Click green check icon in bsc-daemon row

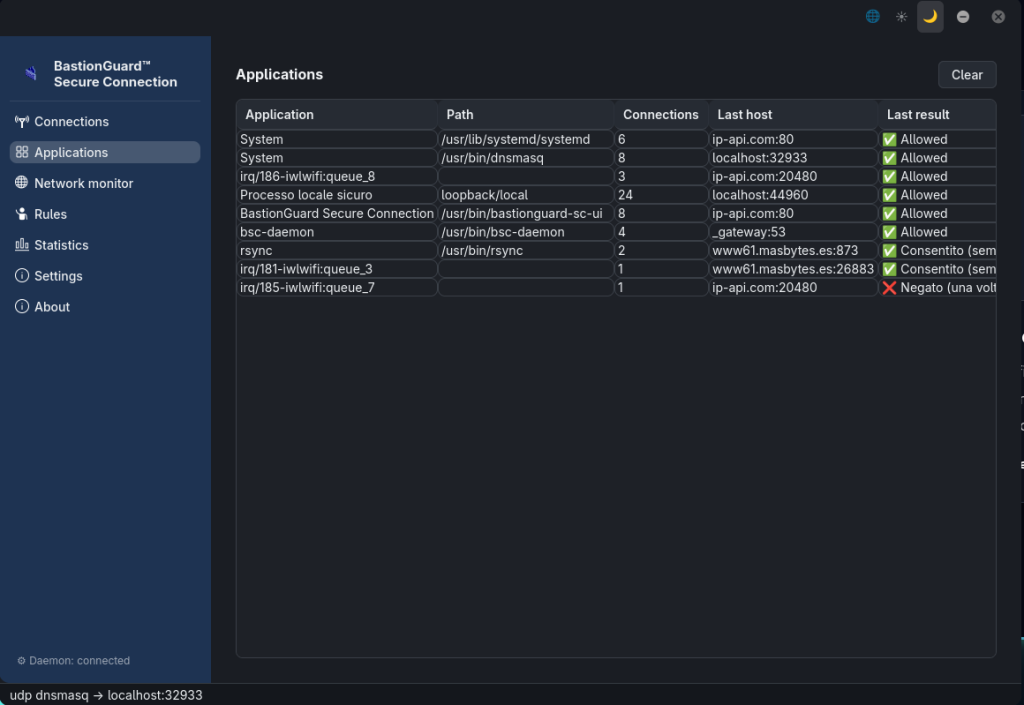point(889,232)
